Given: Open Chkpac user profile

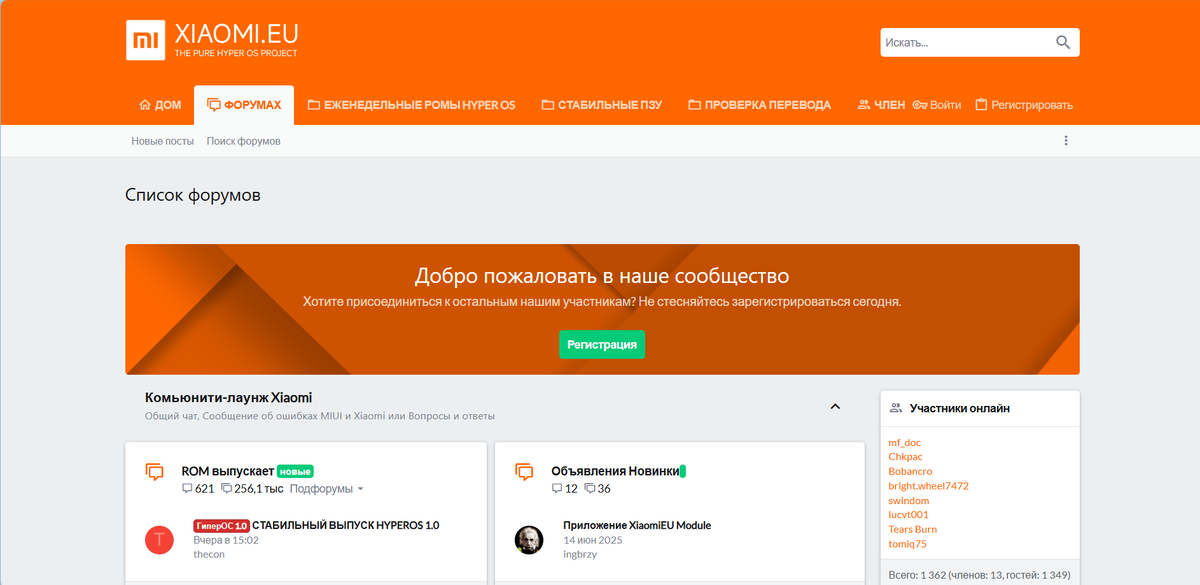Looking at the screenshot, I should pos(906,456).
